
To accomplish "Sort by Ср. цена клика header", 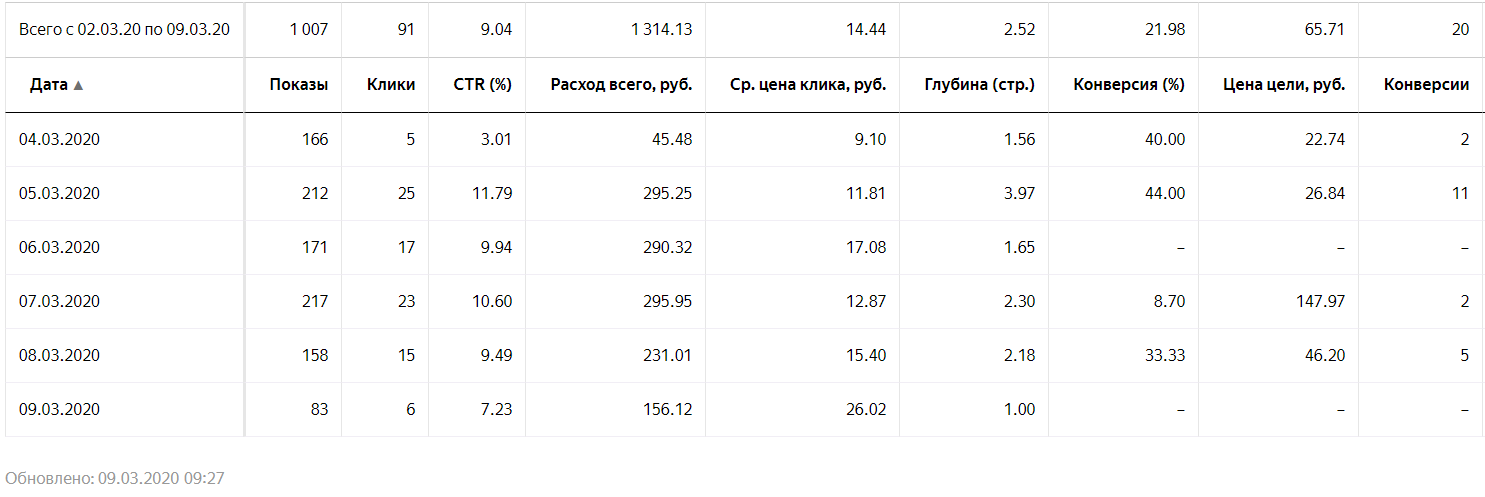I will 809,85.
